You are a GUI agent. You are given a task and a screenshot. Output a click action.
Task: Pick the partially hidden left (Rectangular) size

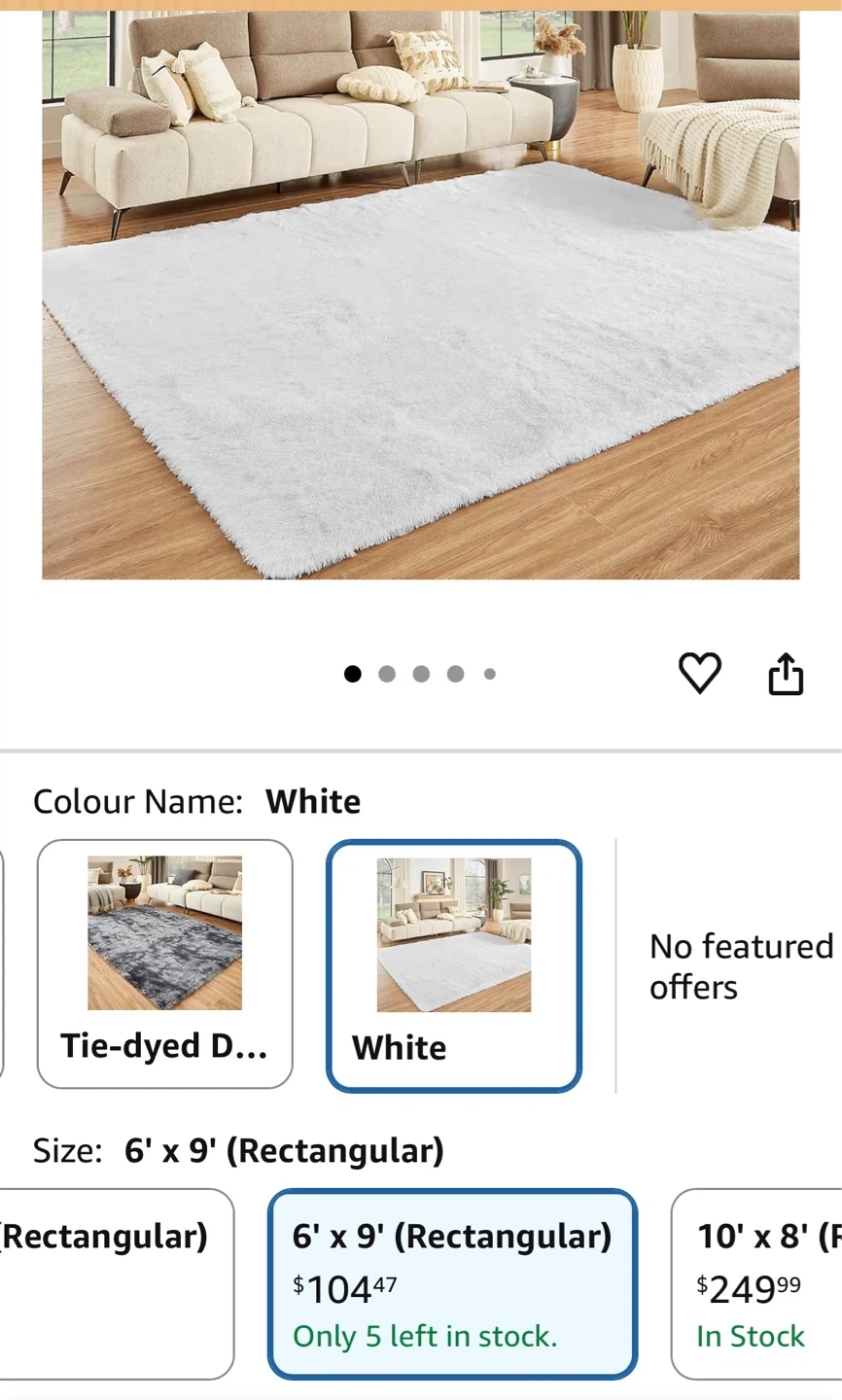(117, 1283)
